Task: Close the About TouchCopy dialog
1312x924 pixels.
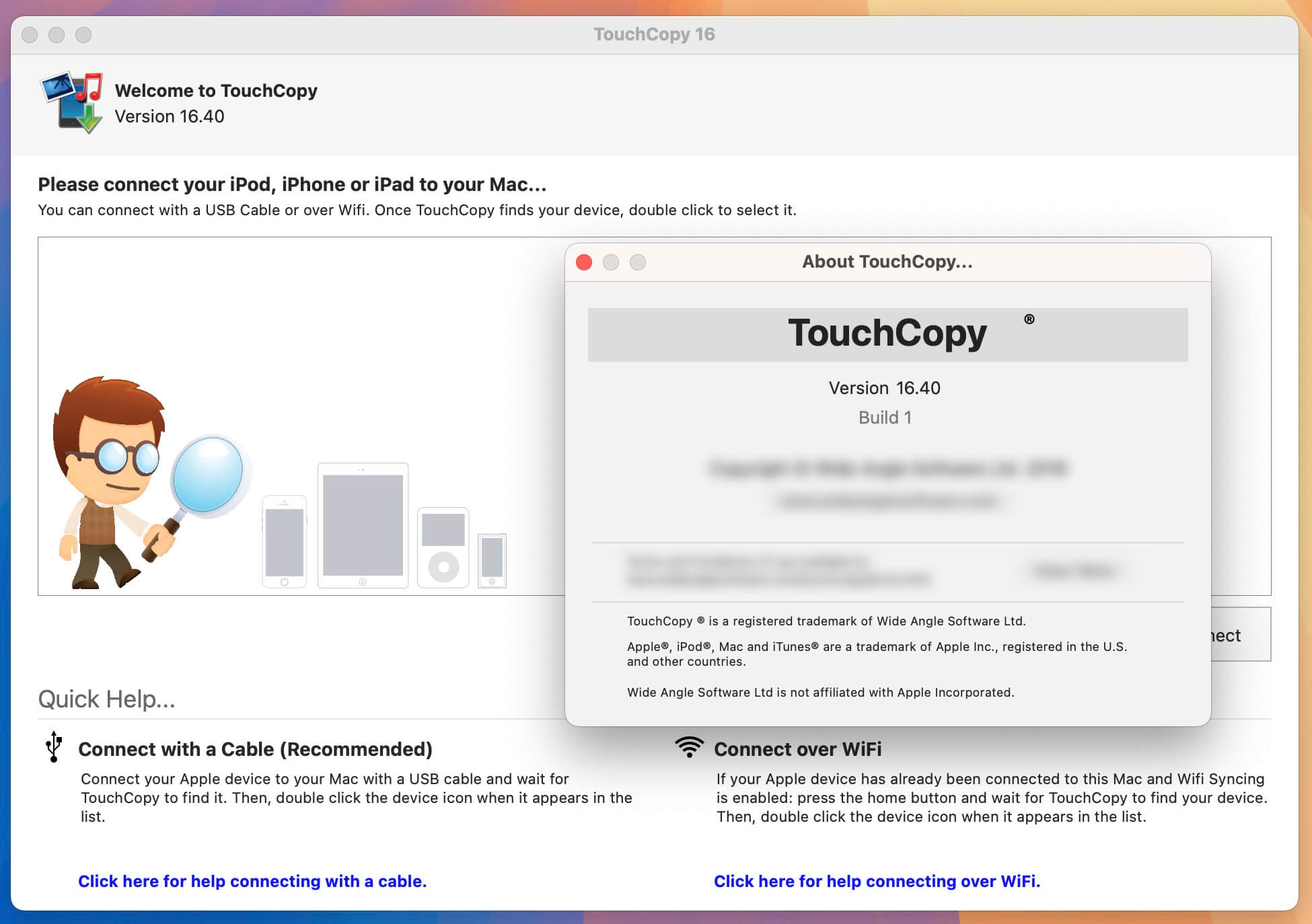Action: pyautogui.click(x=584, y=262)
